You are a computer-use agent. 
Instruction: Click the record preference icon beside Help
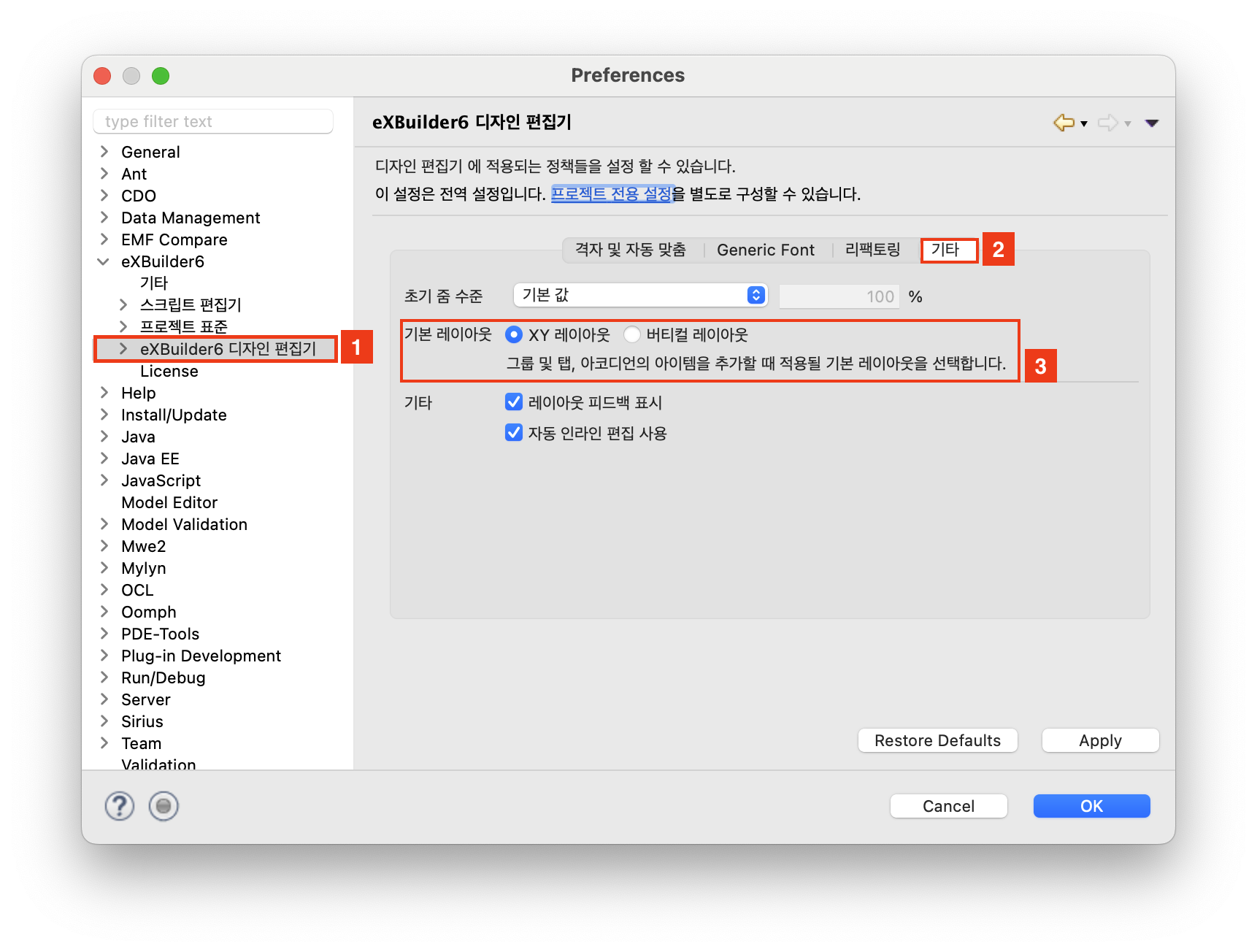click(164, 806)
